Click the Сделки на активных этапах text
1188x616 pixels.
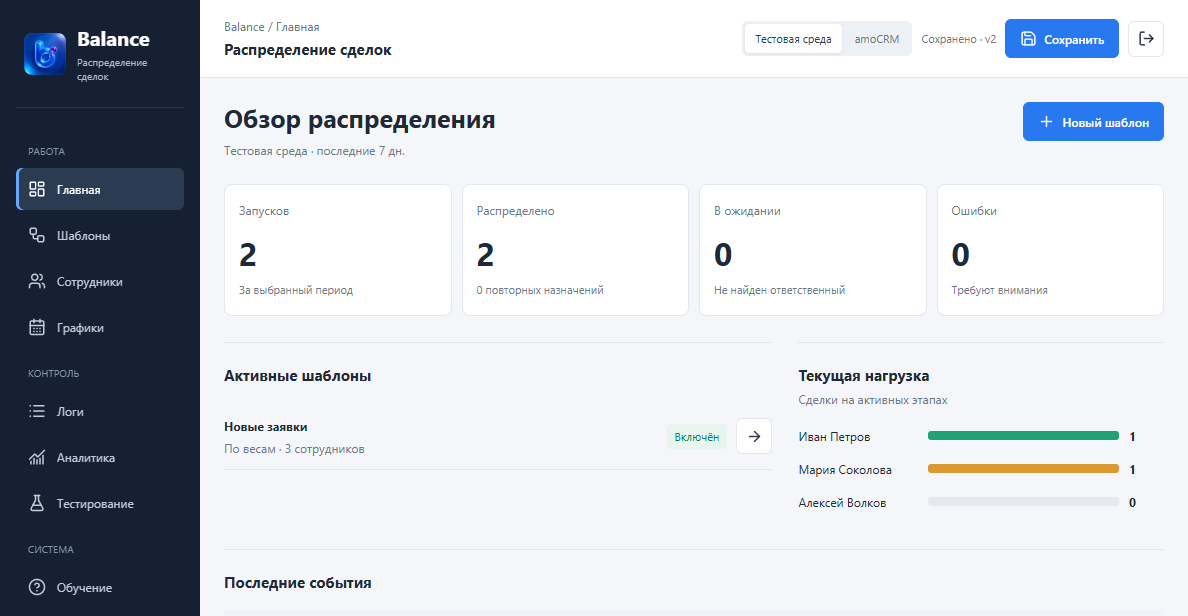click(873, 400)
